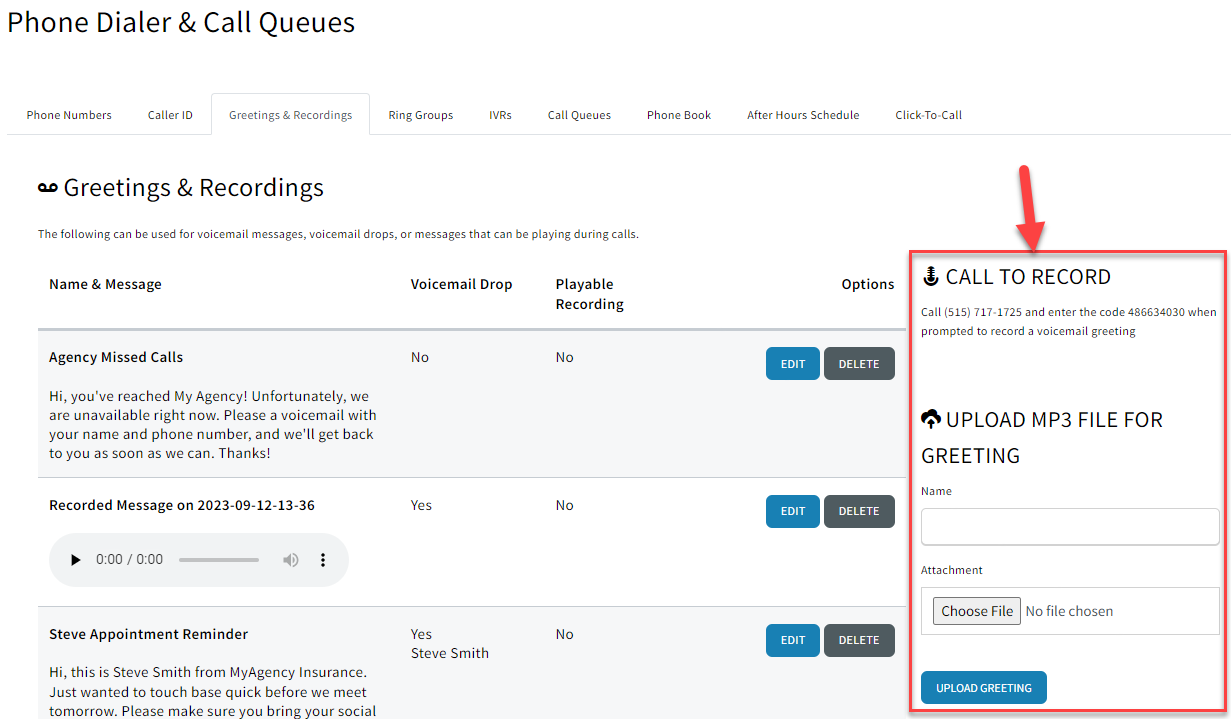Open the Phone Book tab
The width and height of the screenshot is (1231, 719).
(679, 115)
